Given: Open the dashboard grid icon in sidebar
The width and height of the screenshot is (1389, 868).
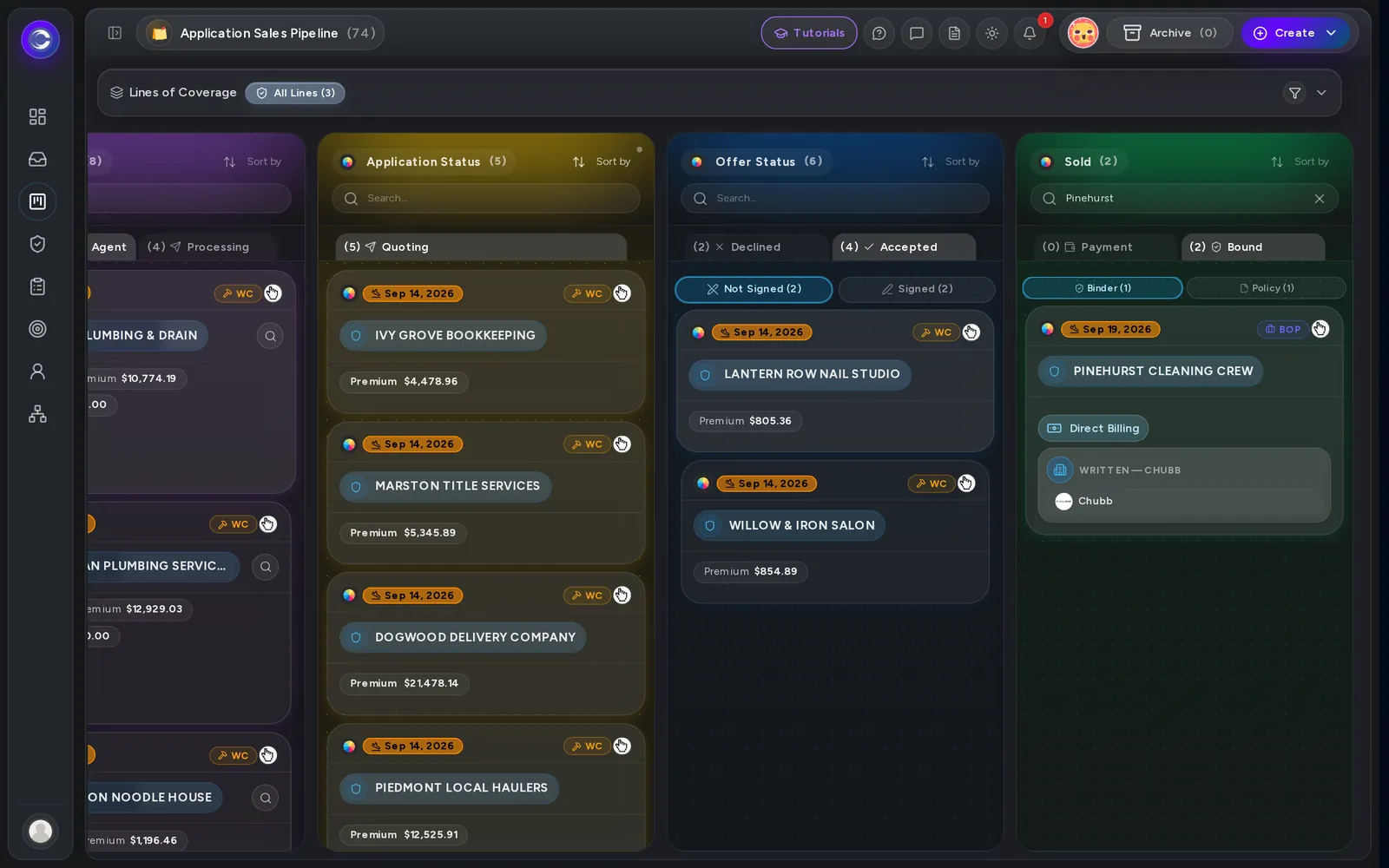Looking at the screenshot, I should [37, 116].
